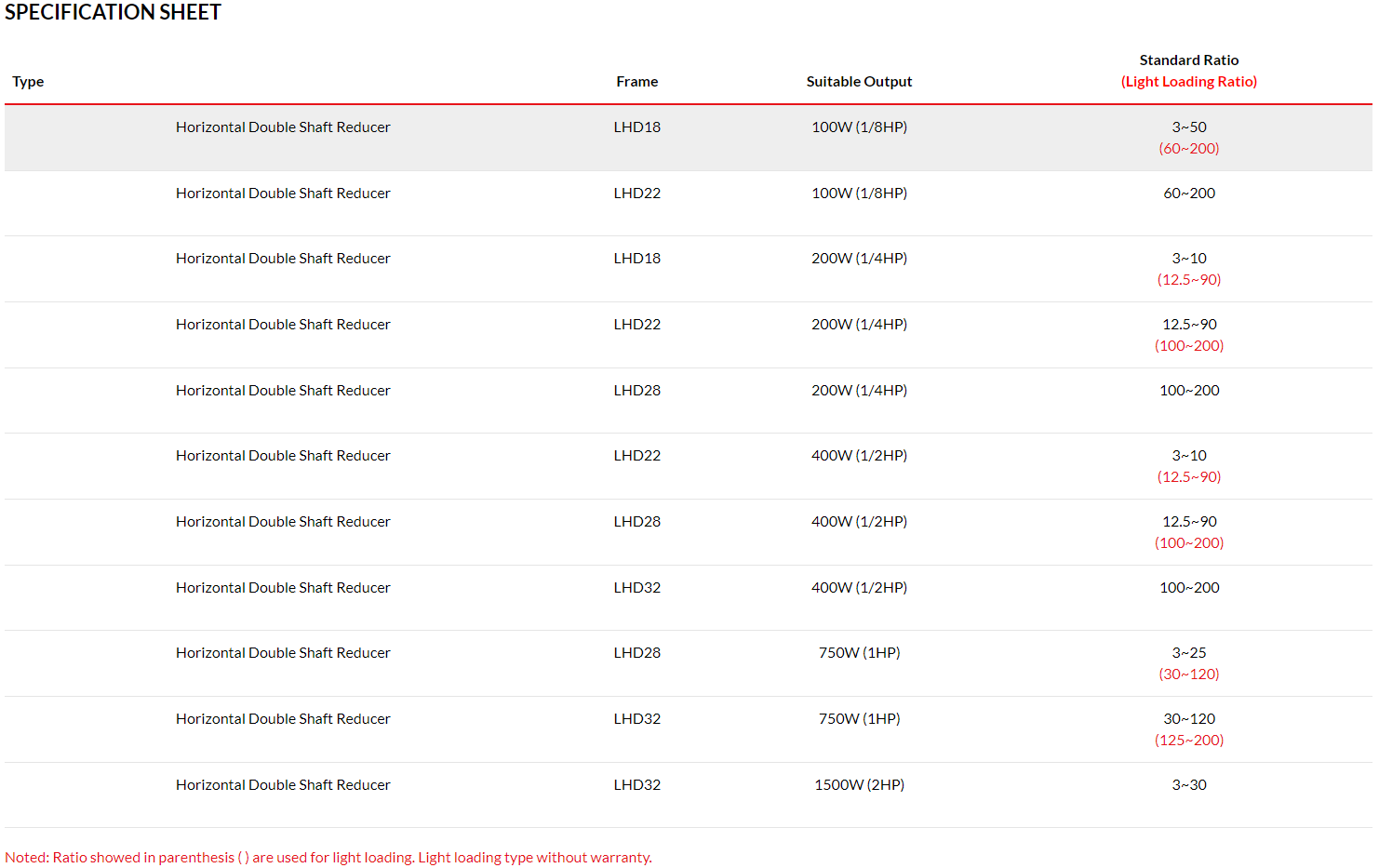The width and height of the screenshot is (1379, 868).
Task: Click the Standard Ratio header label
Action: (x=1189, y=60)
